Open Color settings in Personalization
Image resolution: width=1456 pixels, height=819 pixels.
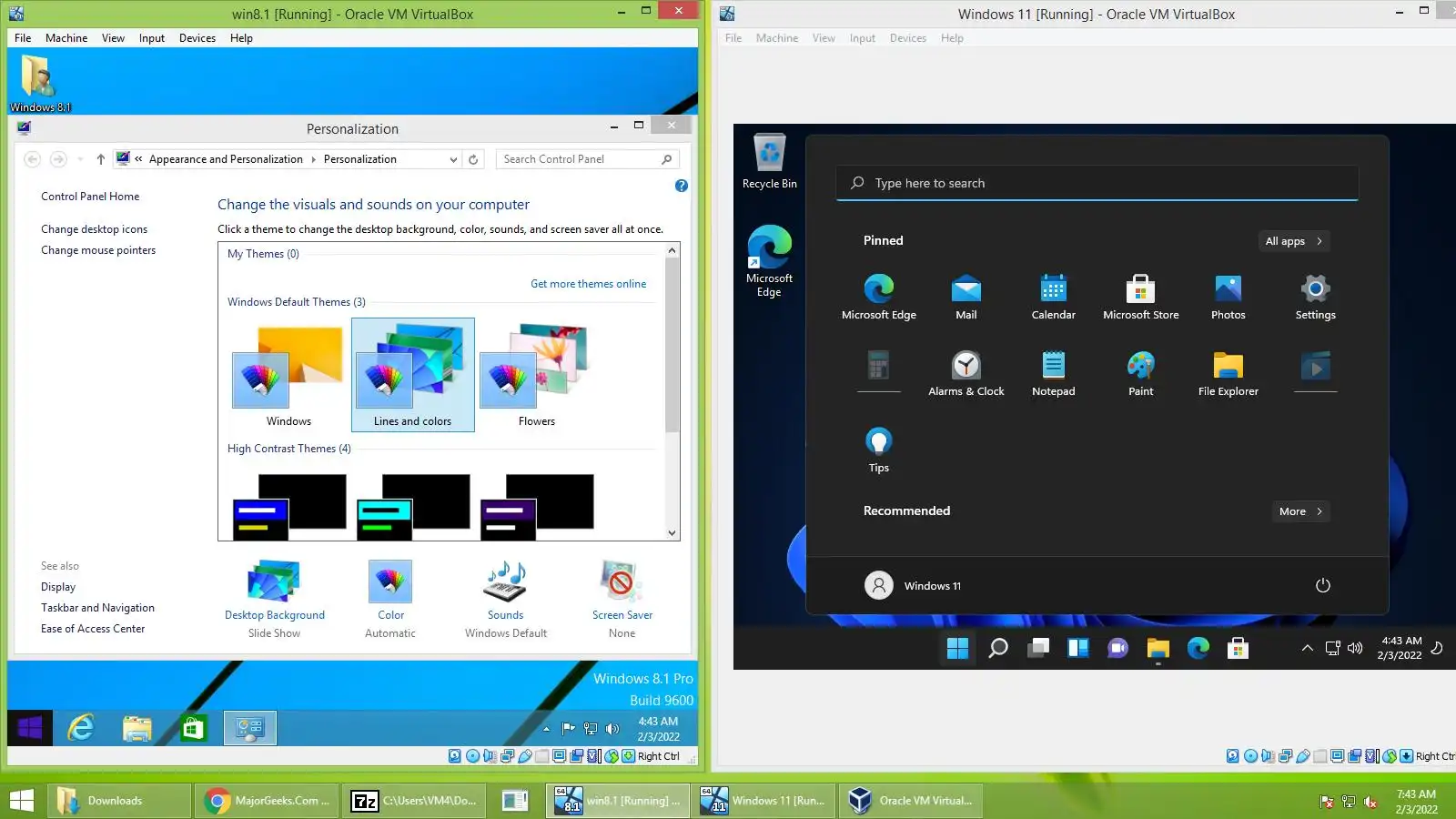click(x=390, y=600)
